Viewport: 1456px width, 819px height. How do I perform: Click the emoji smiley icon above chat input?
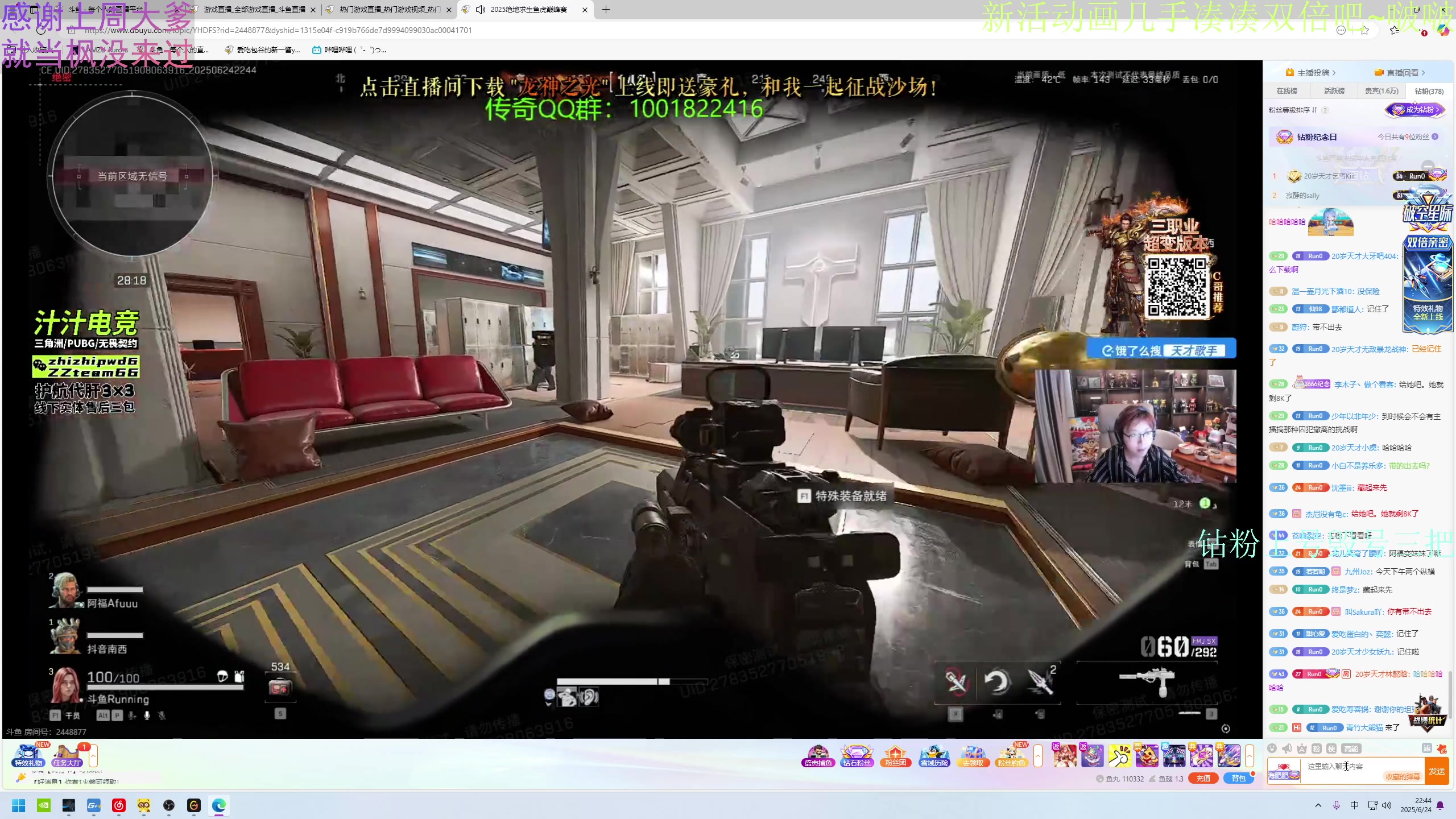[x=1272, y=748]
